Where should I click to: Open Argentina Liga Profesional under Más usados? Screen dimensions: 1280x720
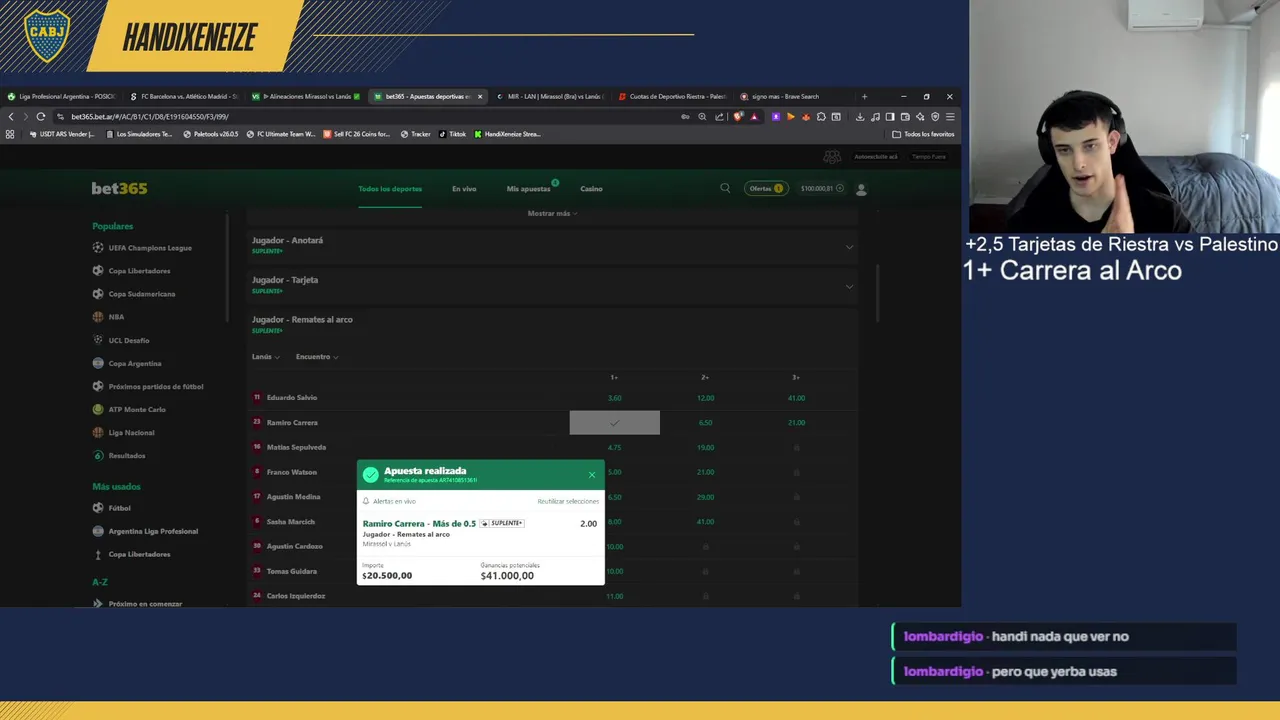[x=153, y=531]
